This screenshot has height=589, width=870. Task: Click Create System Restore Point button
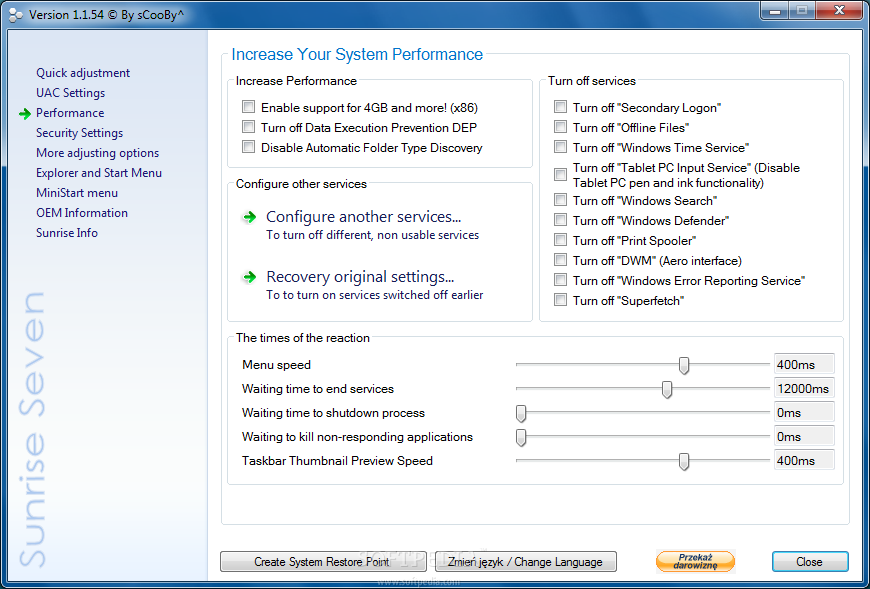[x=322, y=562]
